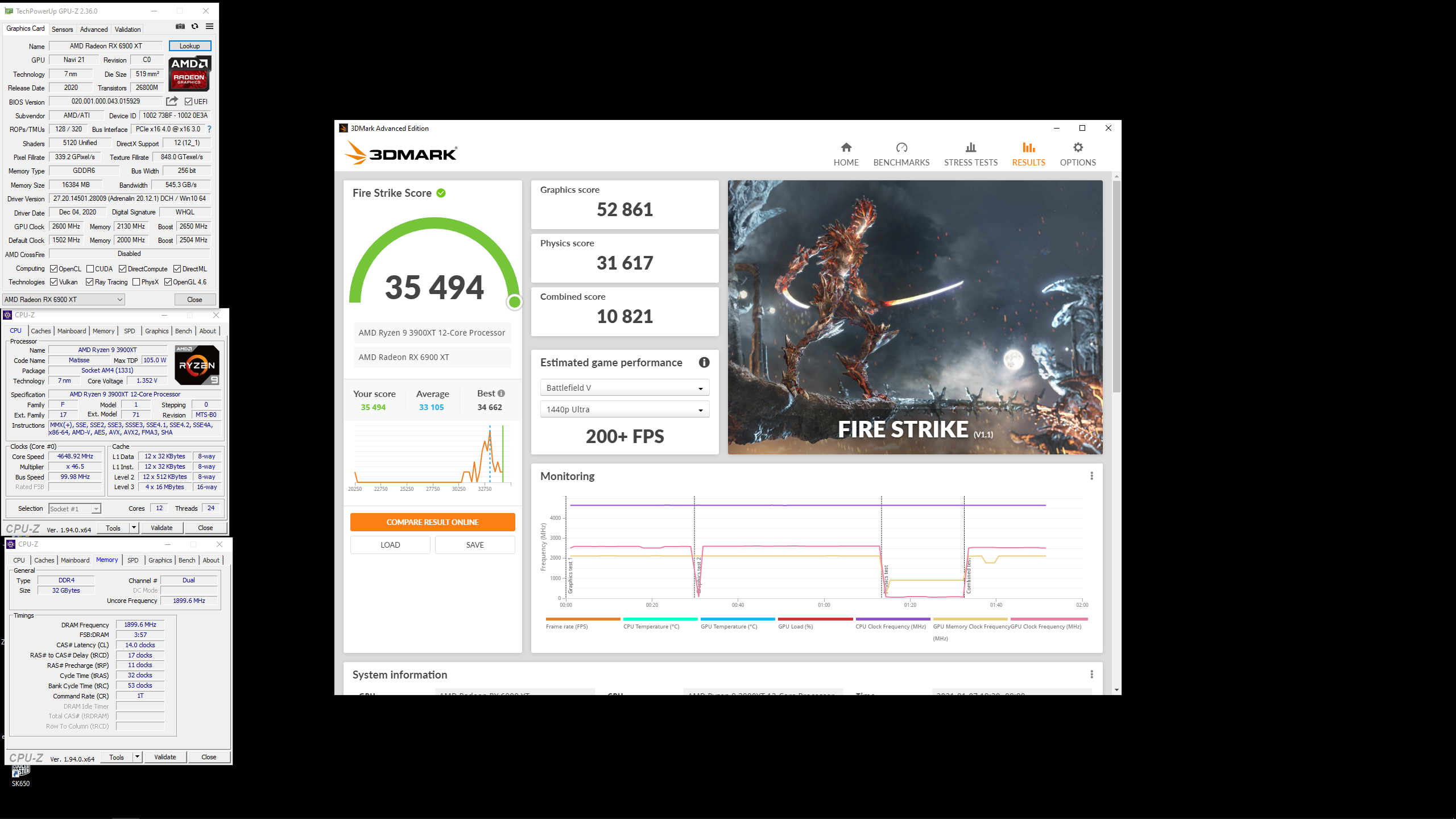Click BIOS version share/export icon
Viewport: 1456px width, 819px height.
coord(172,101)
